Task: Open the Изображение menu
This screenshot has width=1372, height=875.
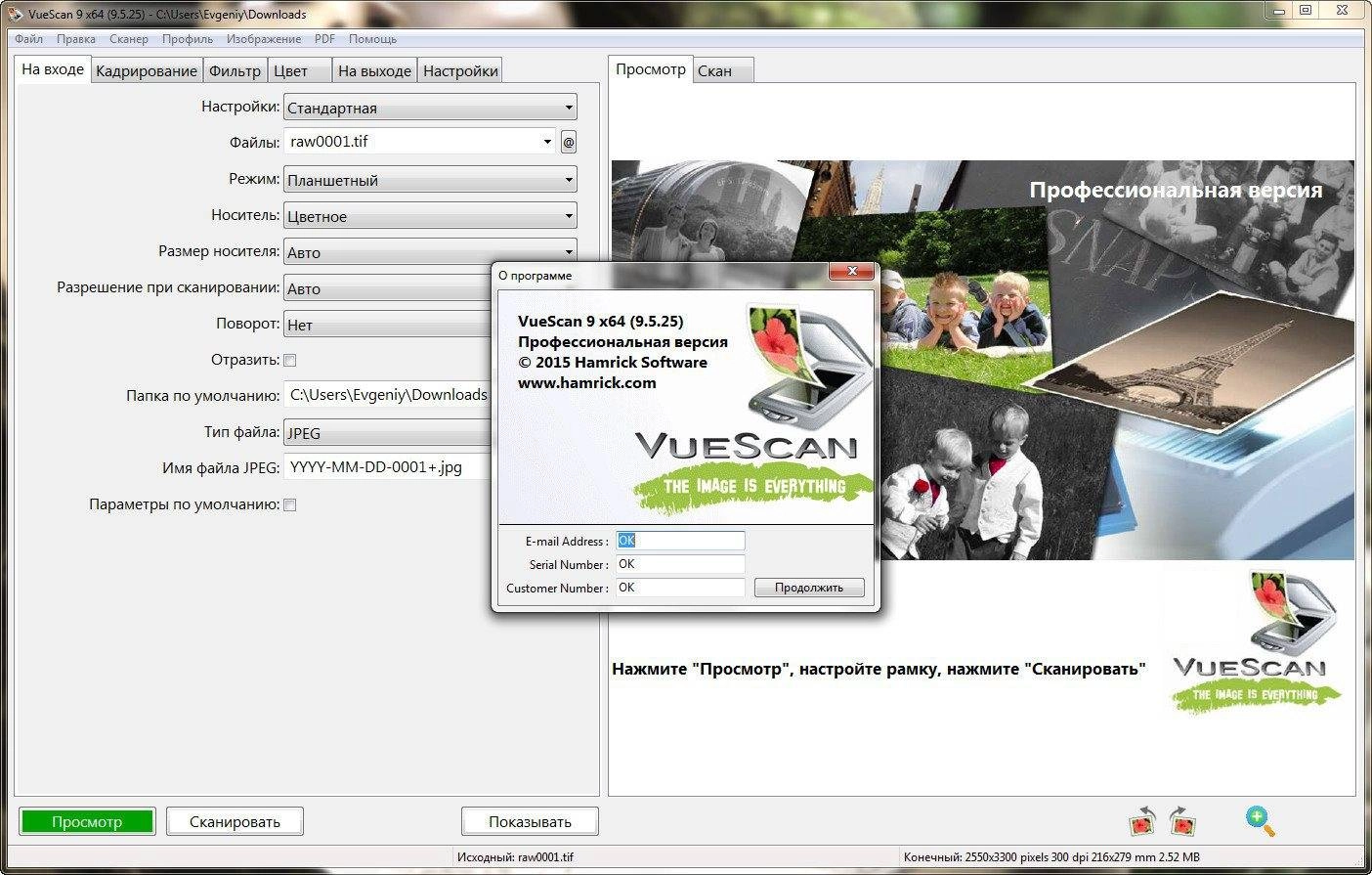Action: (264, 39)
